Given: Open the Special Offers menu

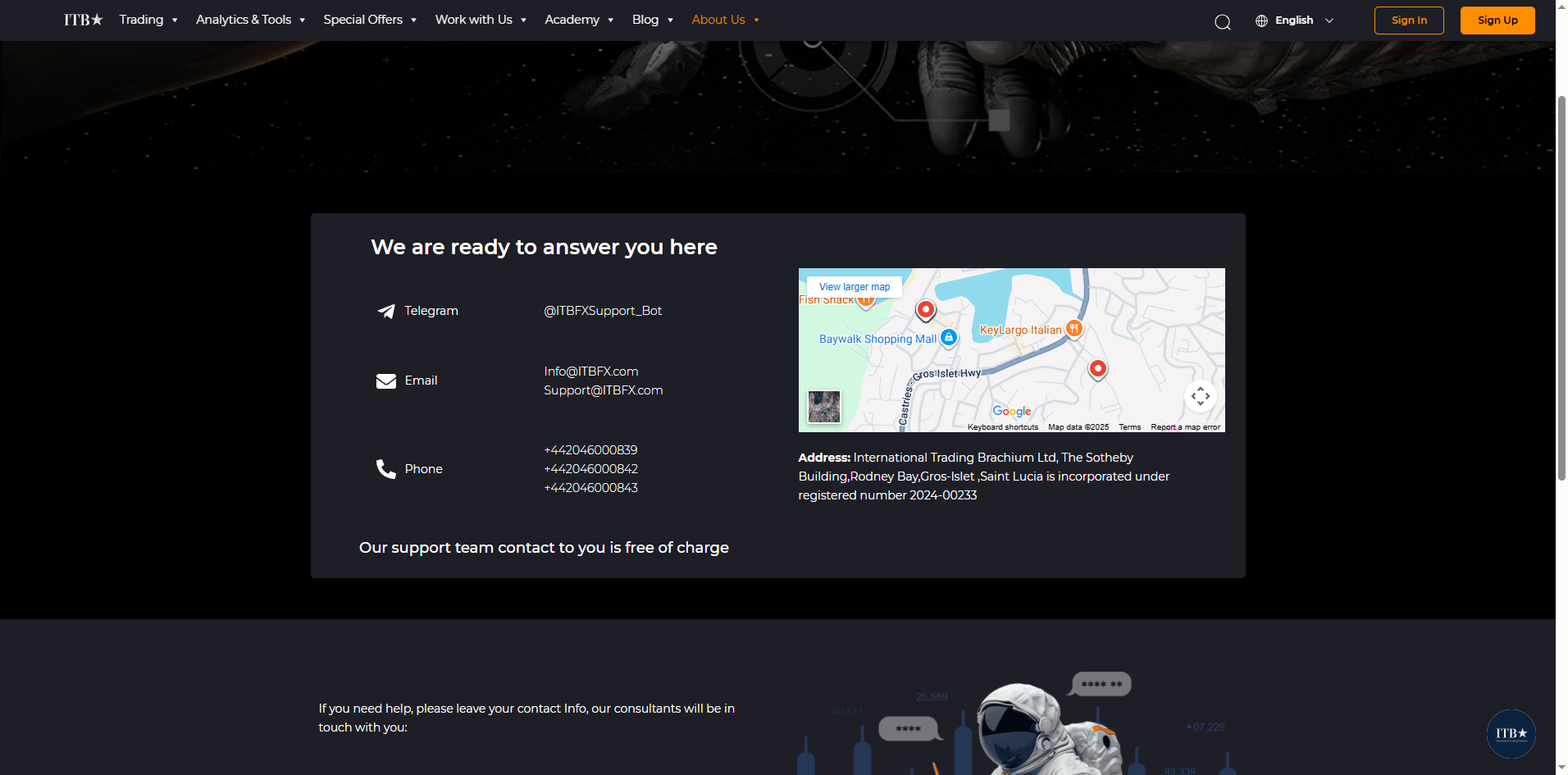Looking at the screenshot, I should click(x=363, y=20).
